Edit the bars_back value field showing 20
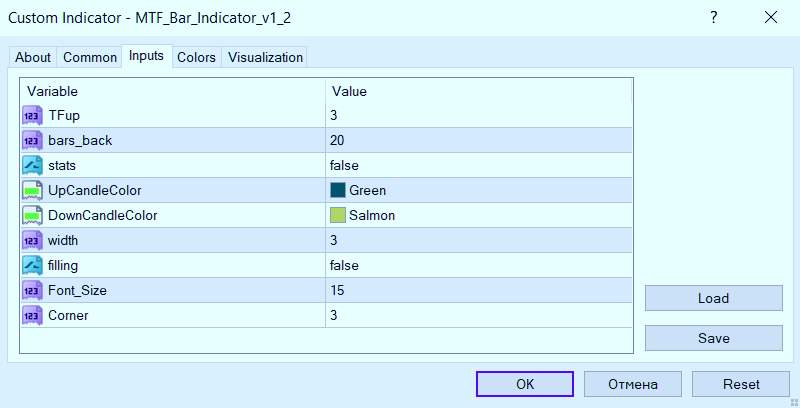Image resolution: width=800 pixels, height=408 pixels. pos(480,140)
